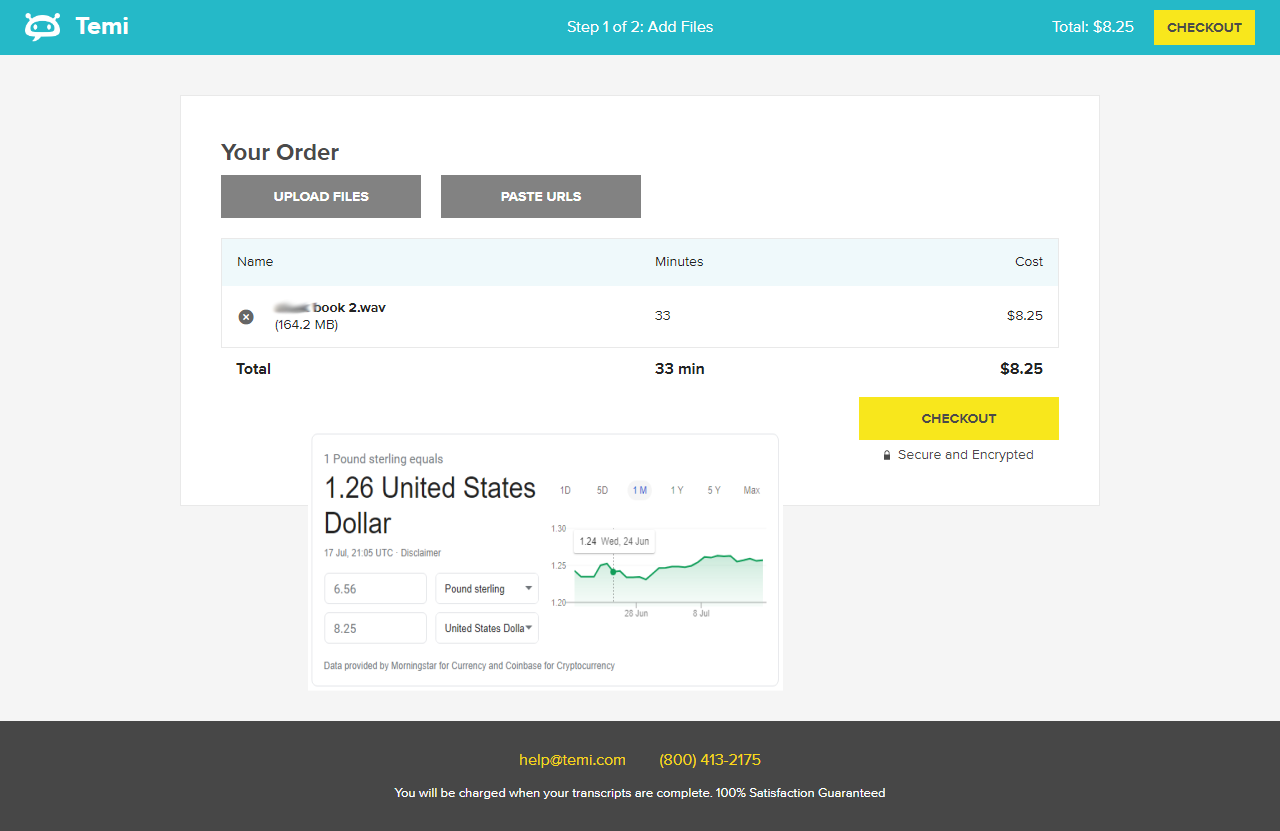1280x831 pixels.
Task: Remove book 2.wav file from order
Action: coord(246,317)
